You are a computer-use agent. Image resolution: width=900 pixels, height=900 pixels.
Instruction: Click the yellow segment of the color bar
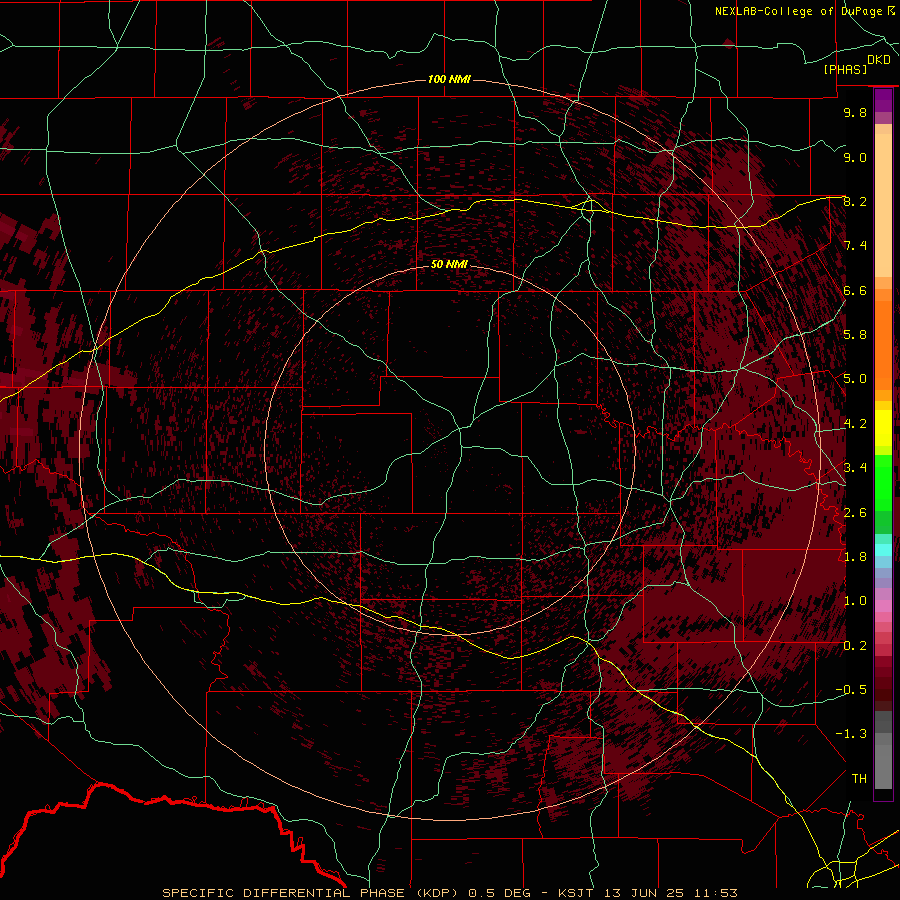coord(883,428)
